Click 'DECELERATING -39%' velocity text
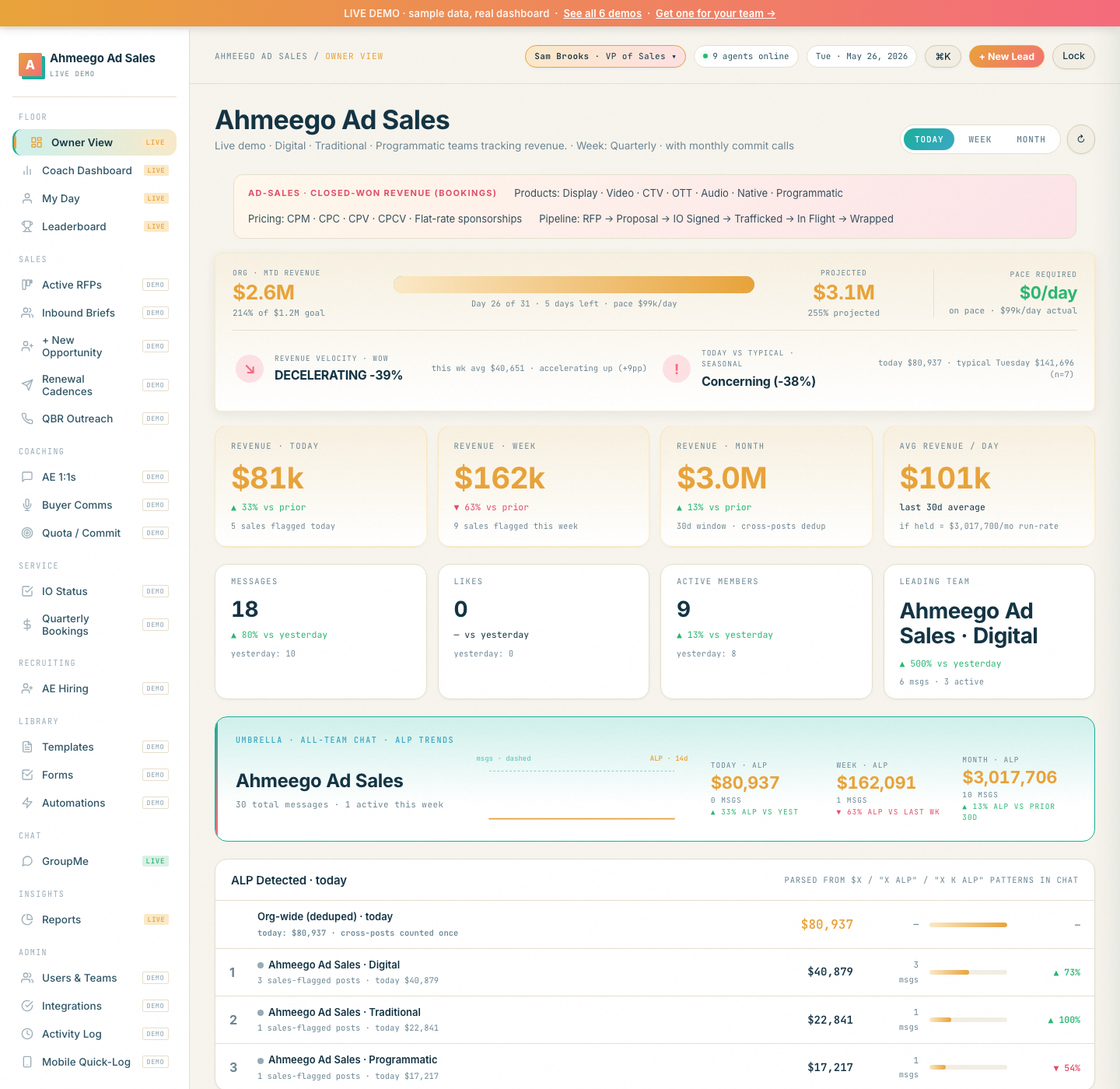This screenshot has height=1089, width=1120. (x=338, y=375)
